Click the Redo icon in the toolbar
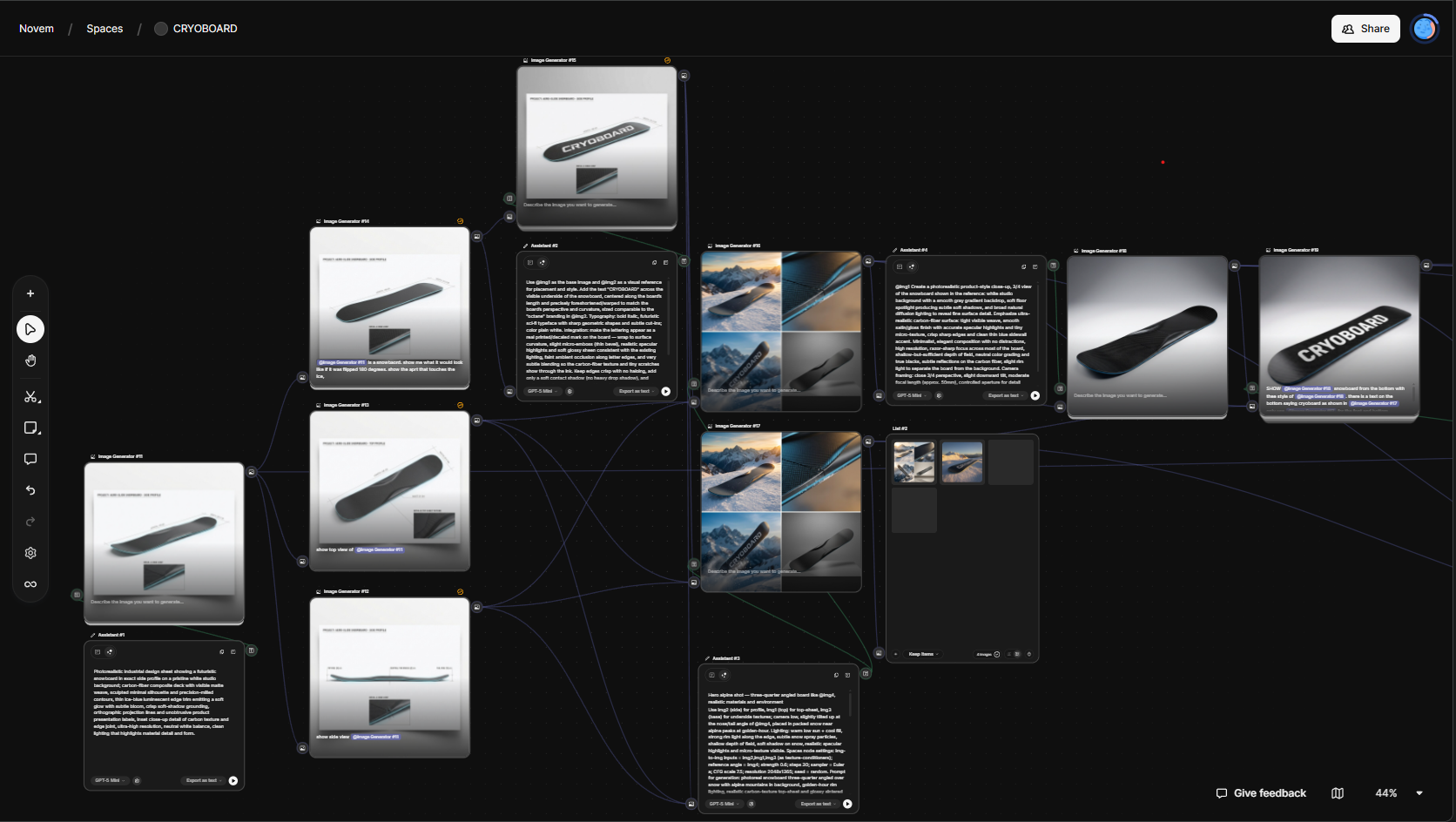The width and height of the screenshot is (1456, 822). 30,522
